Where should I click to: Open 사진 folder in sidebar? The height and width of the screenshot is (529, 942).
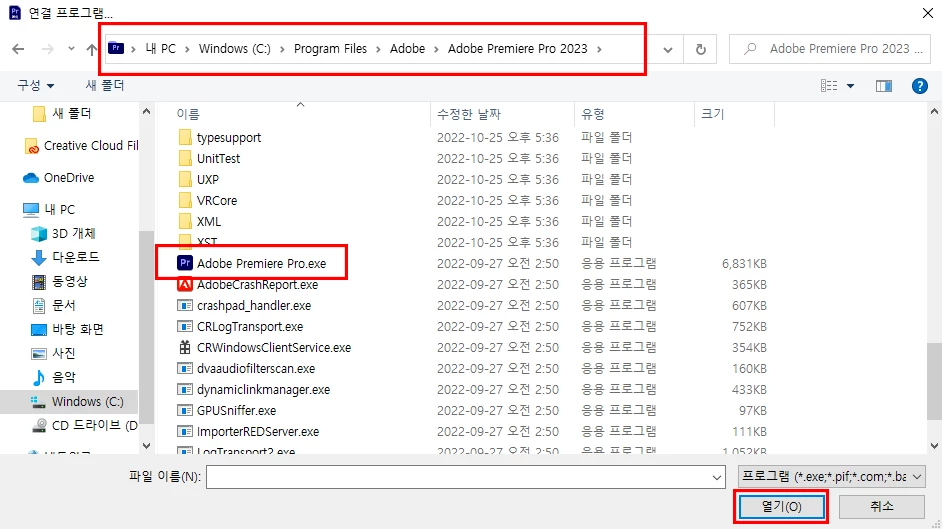click(53, 353)
